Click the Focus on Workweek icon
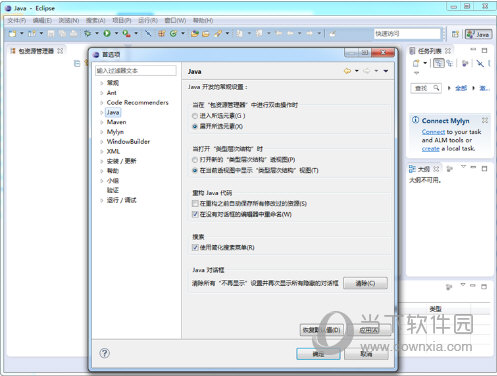The width and height of the screenshot is (497, 376). (465, 63)
